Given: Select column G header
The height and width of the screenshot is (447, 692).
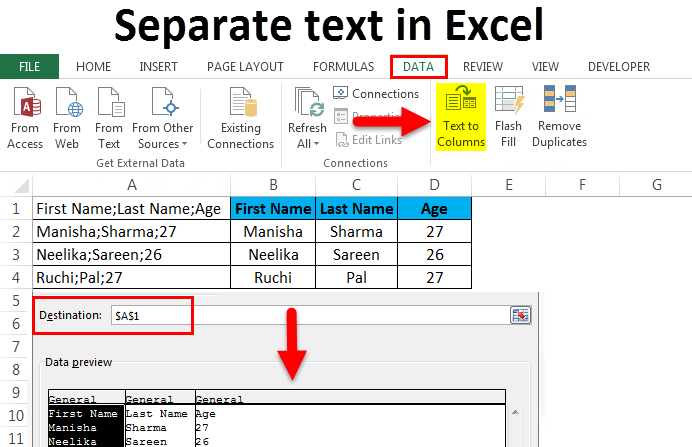Looking at the screenshot, I should [656, 184].
